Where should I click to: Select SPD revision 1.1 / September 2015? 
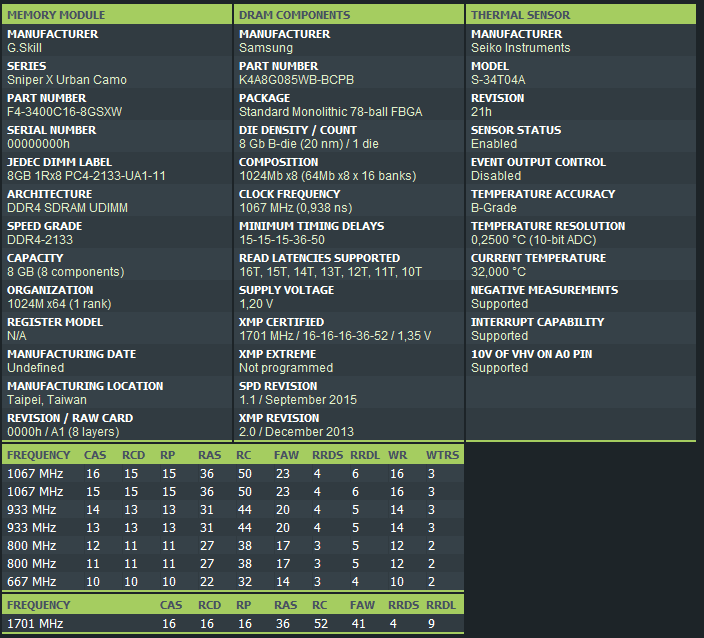coord(298,400)
